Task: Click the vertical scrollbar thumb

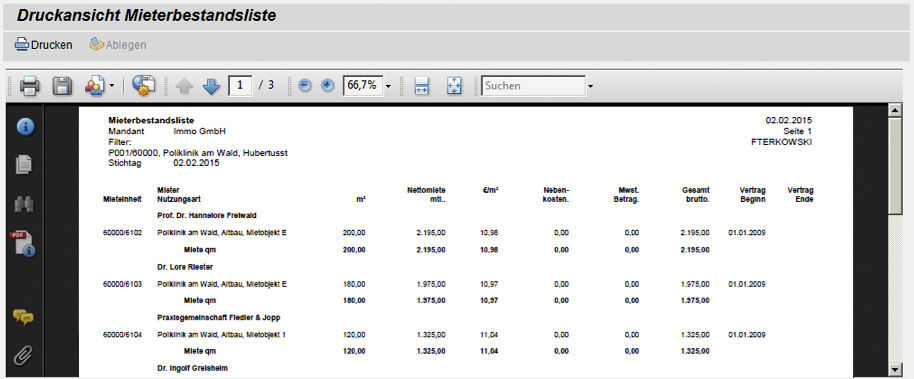Action: [895, 167]
